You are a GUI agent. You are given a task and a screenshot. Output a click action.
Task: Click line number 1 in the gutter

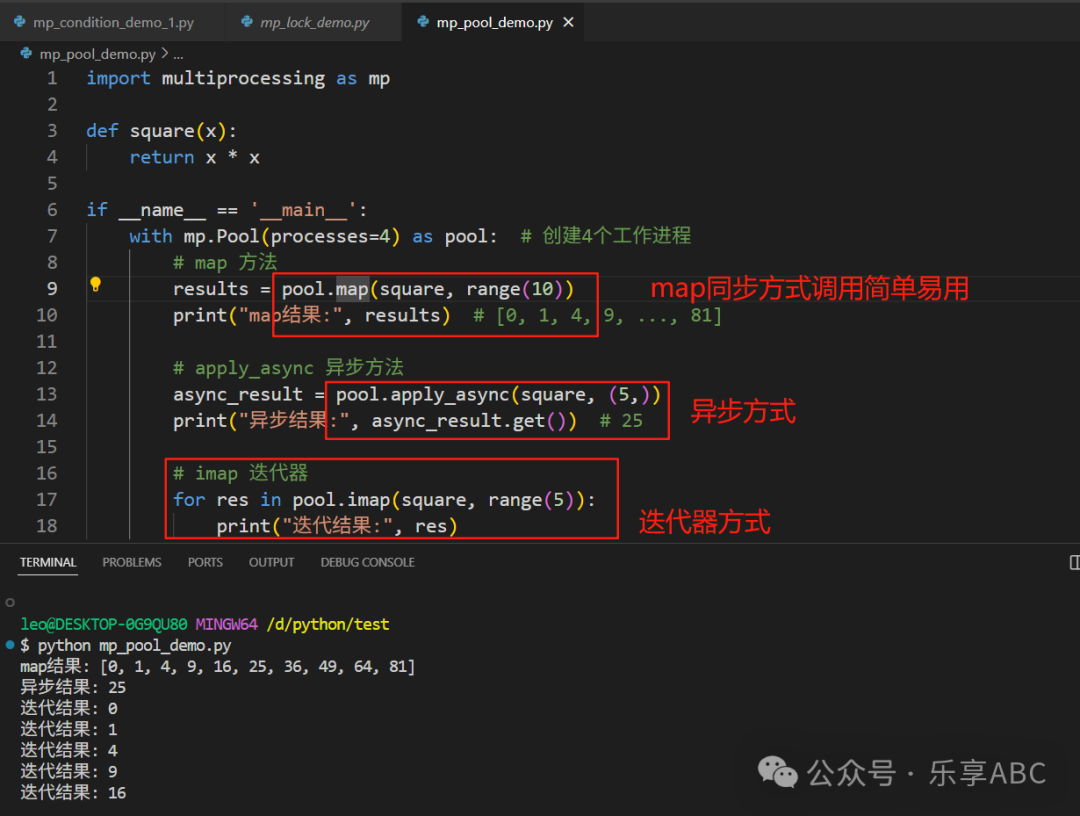(52, 79)
